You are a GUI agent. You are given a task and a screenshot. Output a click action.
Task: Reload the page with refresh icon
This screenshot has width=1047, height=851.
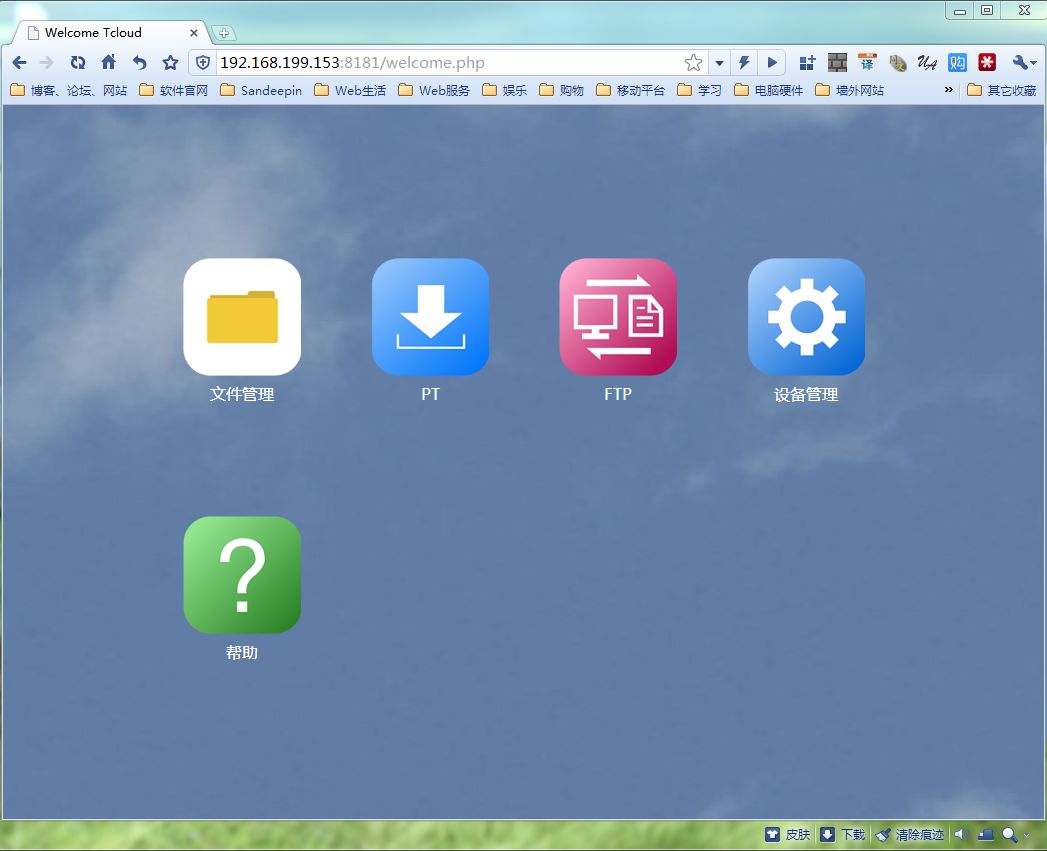[x=78, y=63]
